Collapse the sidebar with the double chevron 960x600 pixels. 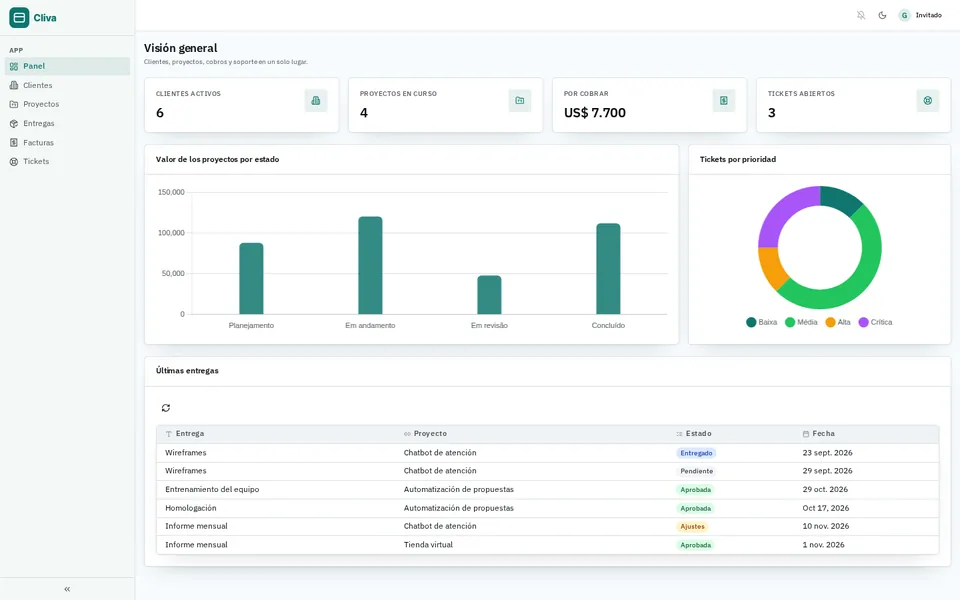(67, 589)
